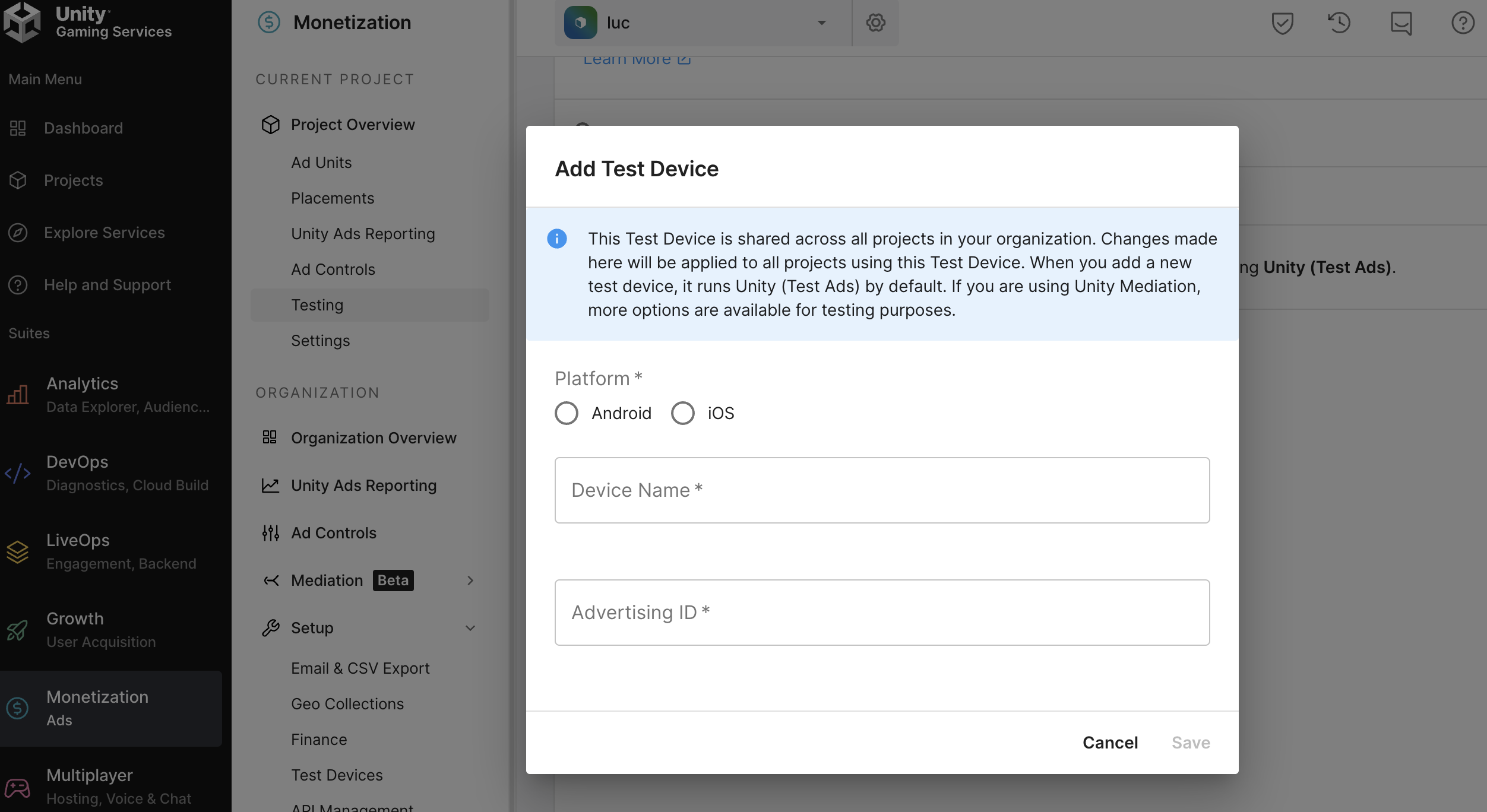The width and height of the screenshot is (1487, 812).
Task: Click Cancel in Add Test Device dialog
Action: click(x=1110, y=743)
